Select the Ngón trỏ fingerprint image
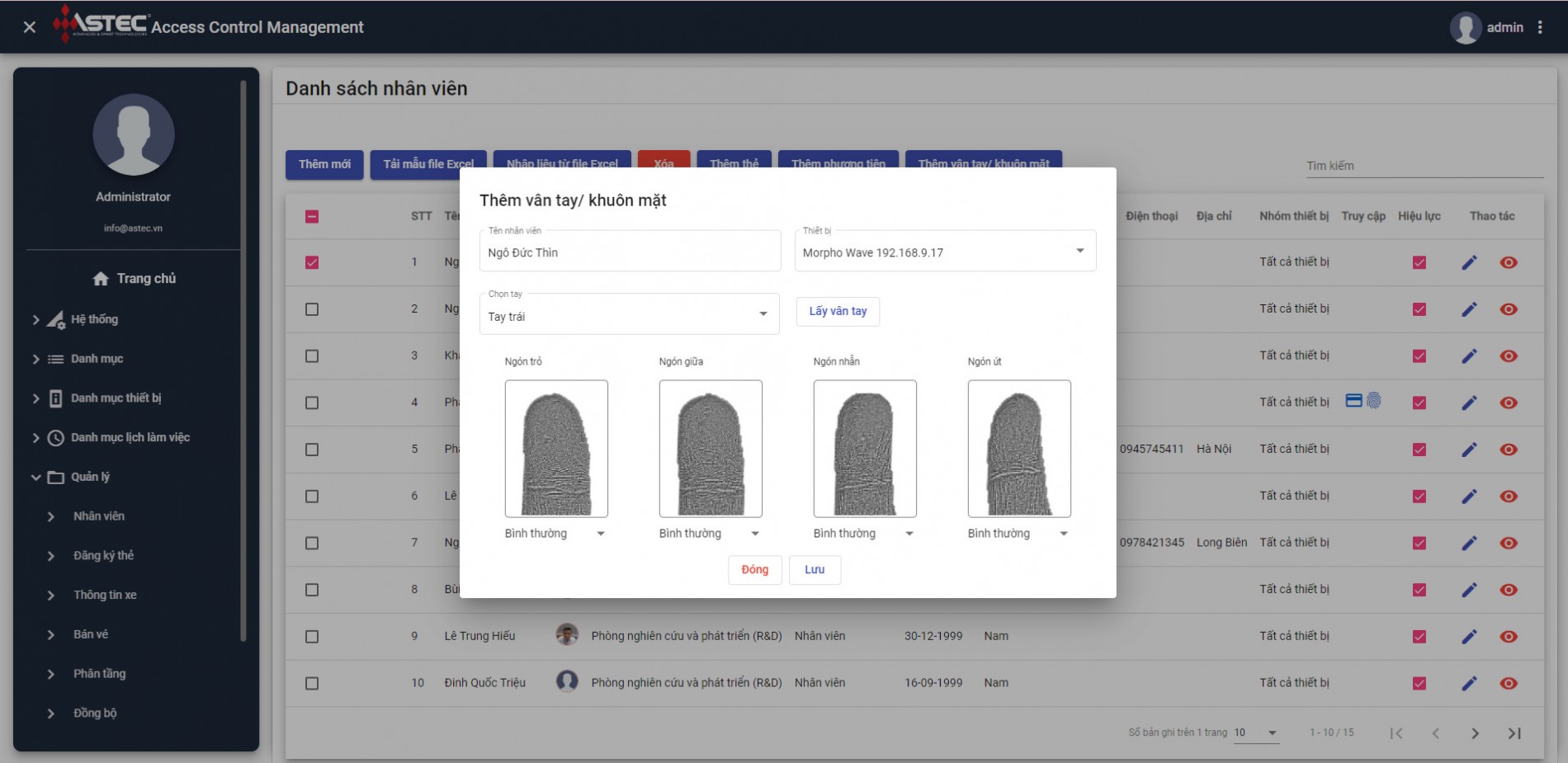 click(556, 449)
